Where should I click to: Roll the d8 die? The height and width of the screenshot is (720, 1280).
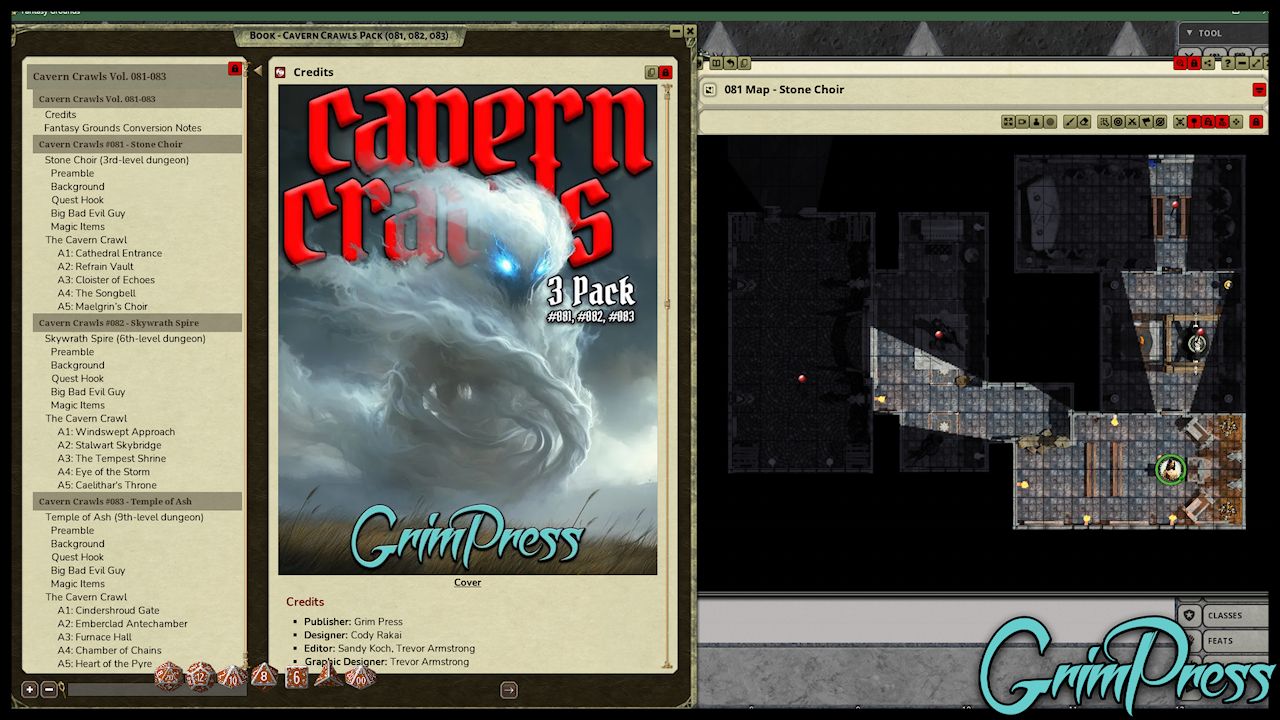(264, 676)
